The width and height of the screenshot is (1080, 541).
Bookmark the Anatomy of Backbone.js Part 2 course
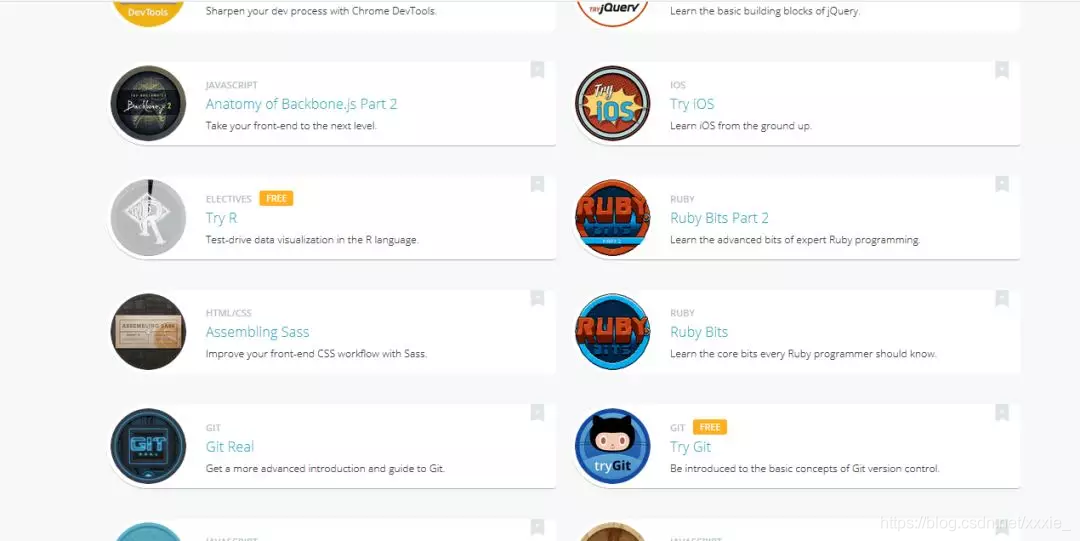pos(537,70)
